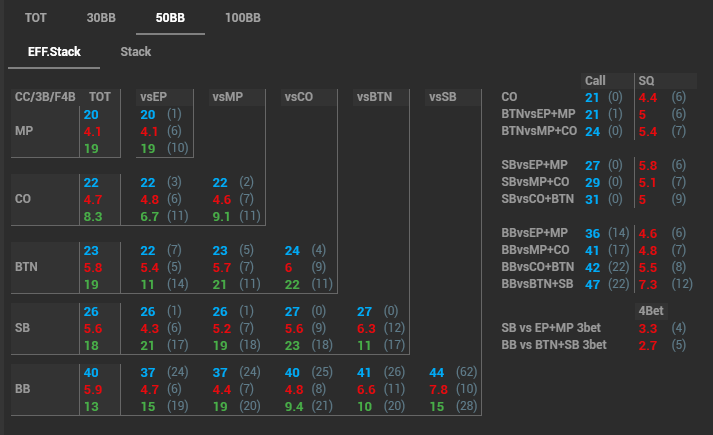Click the BBvsBTN+SB row label
The image size is (713, 435).
[535, 284]
